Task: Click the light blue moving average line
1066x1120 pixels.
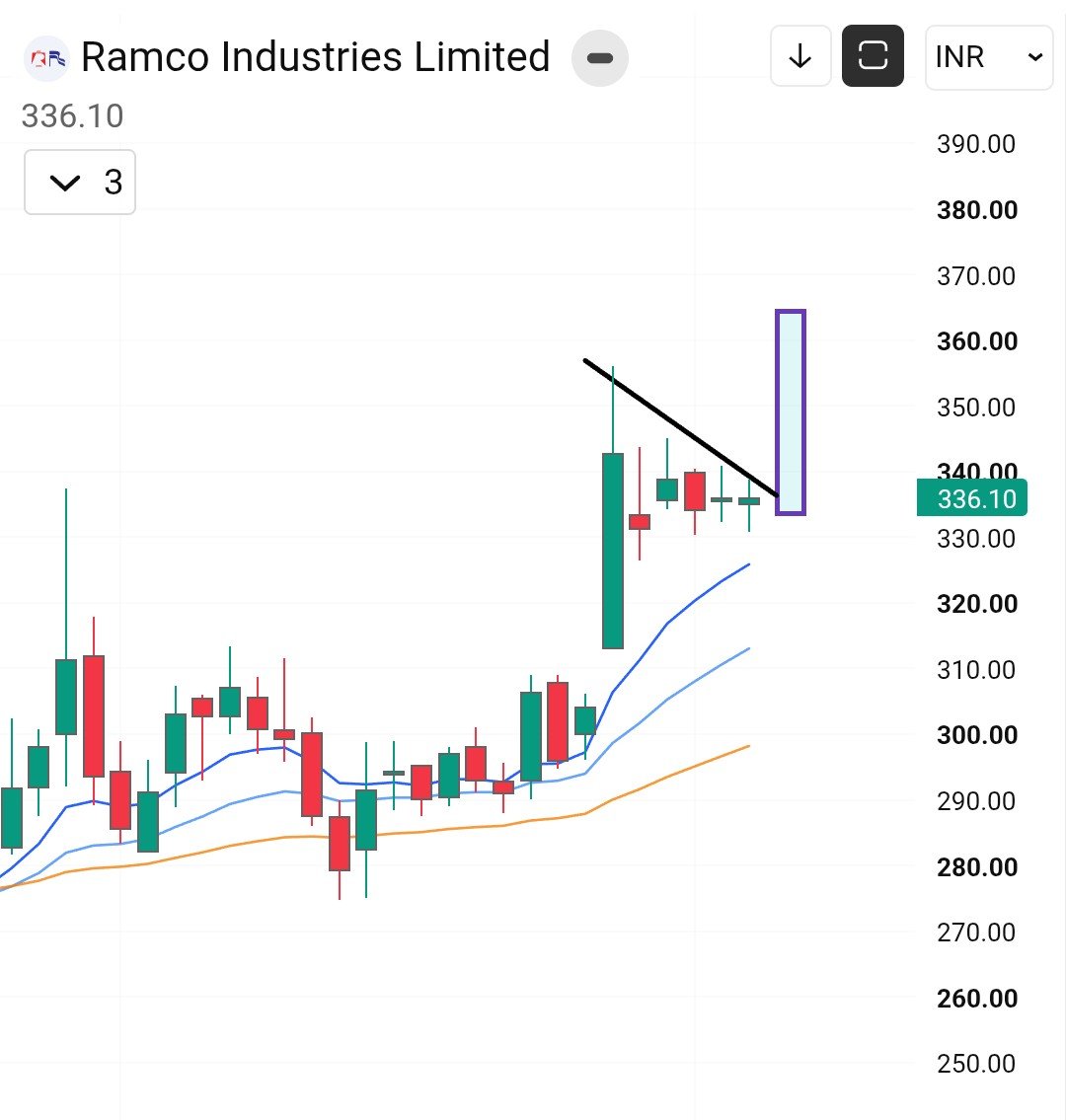Action: point(668,700)
